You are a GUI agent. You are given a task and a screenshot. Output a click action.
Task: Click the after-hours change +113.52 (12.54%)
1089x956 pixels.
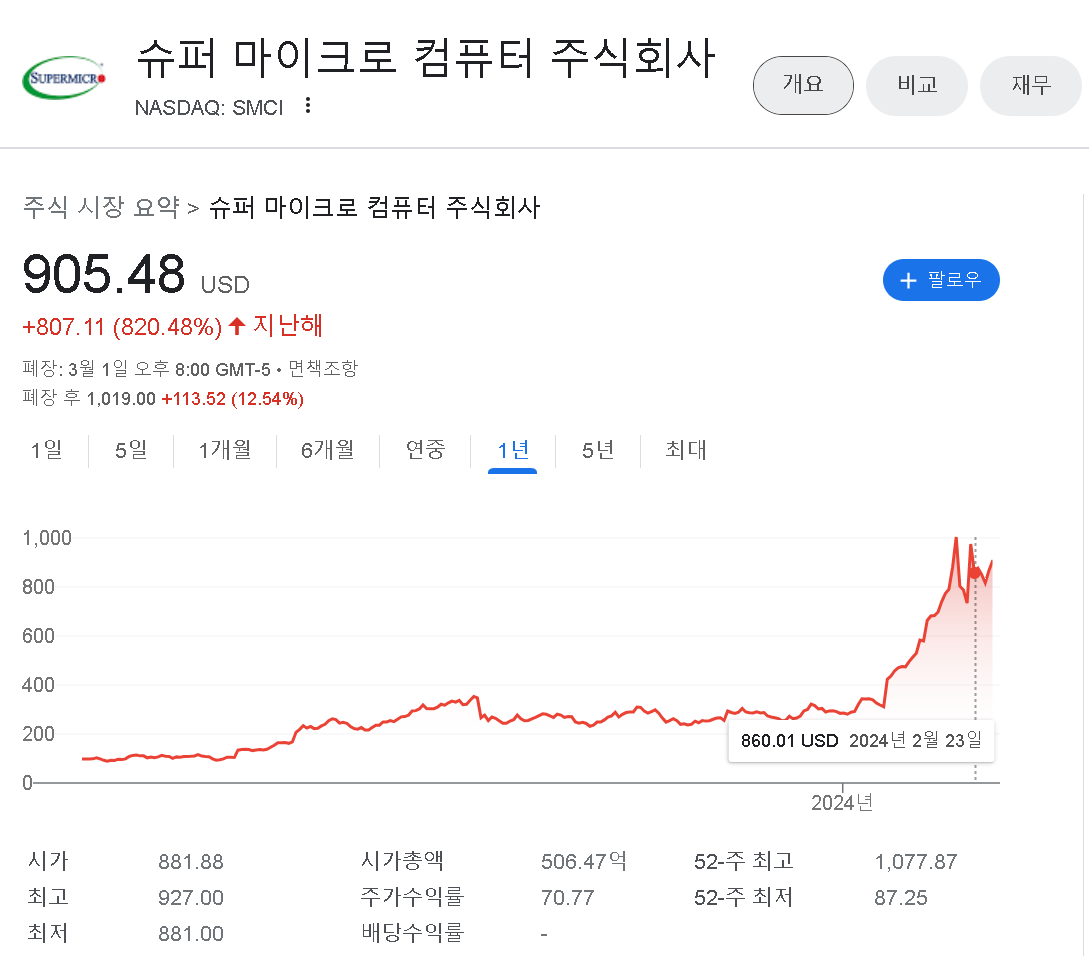point(233,399)
